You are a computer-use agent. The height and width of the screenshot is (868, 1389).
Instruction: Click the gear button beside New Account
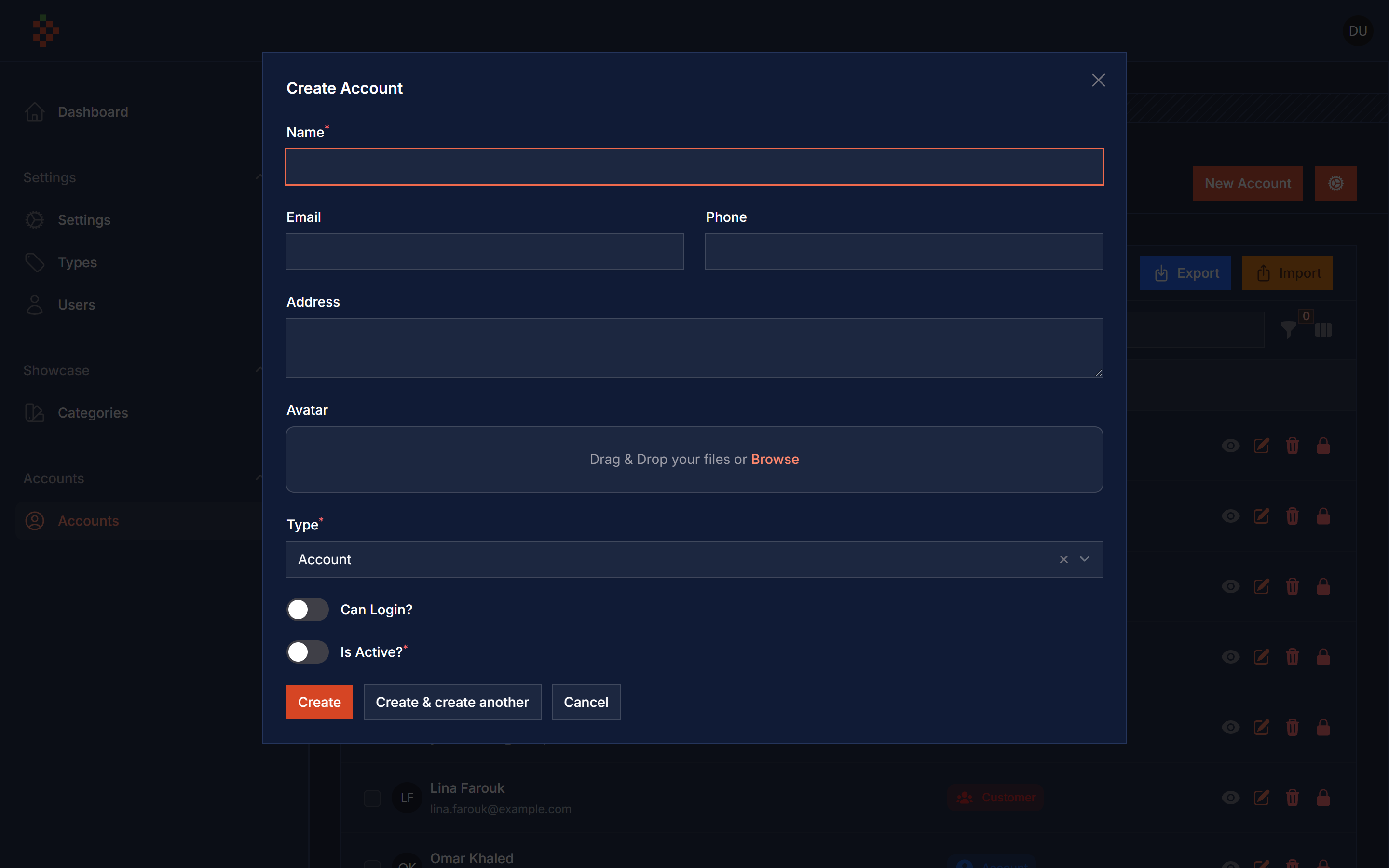tap(1335, 183)
